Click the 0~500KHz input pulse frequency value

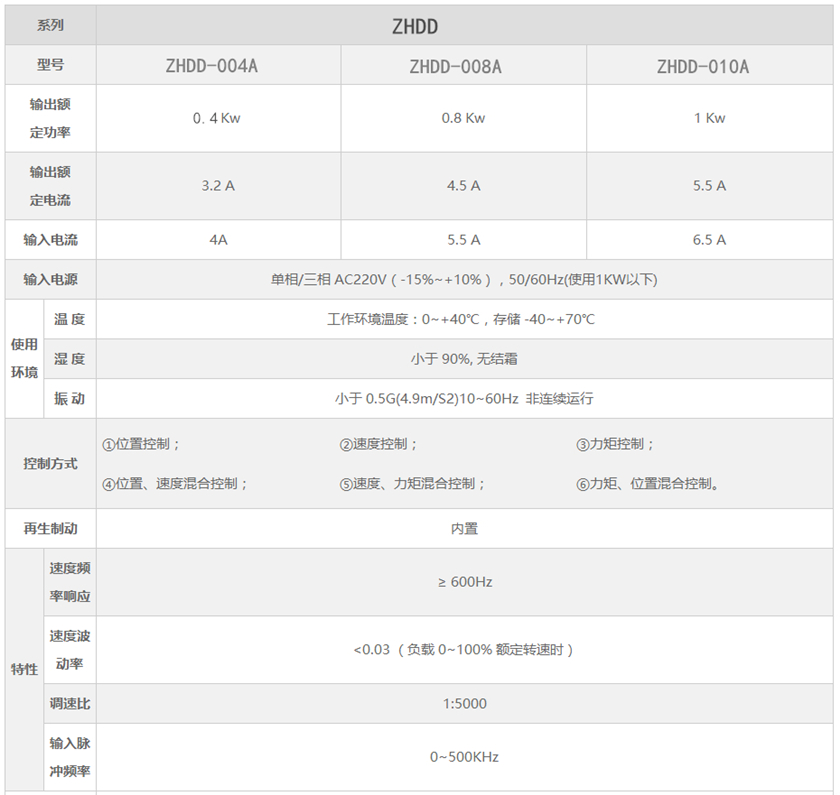click(464, 757)
